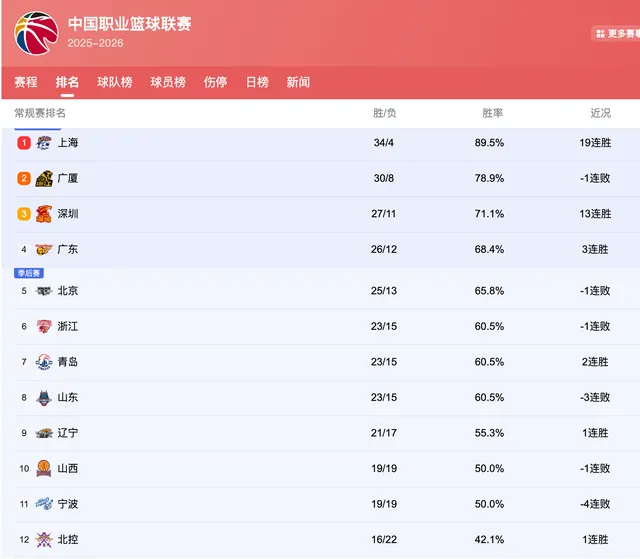The image size is (640, 559).
Task: Click the 广东 team logo
Action: 44,249
